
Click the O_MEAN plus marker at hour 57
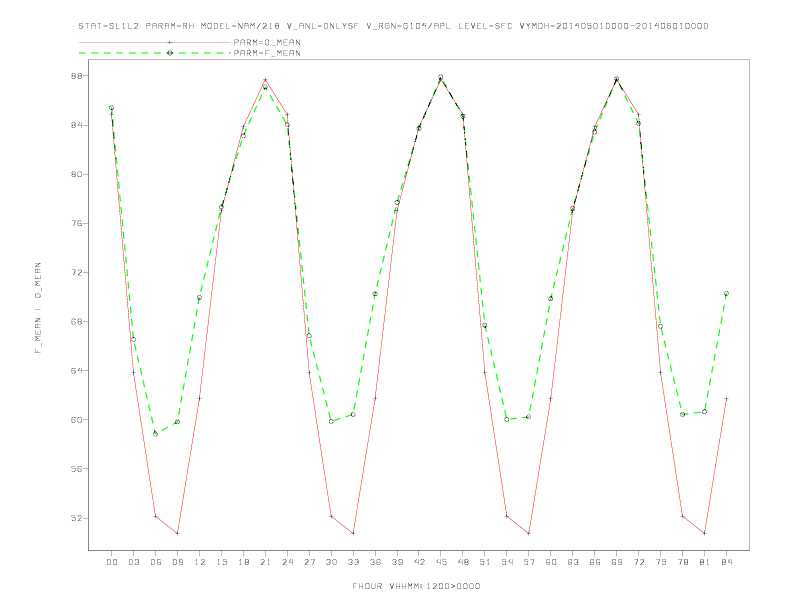[x=529, y=533]
